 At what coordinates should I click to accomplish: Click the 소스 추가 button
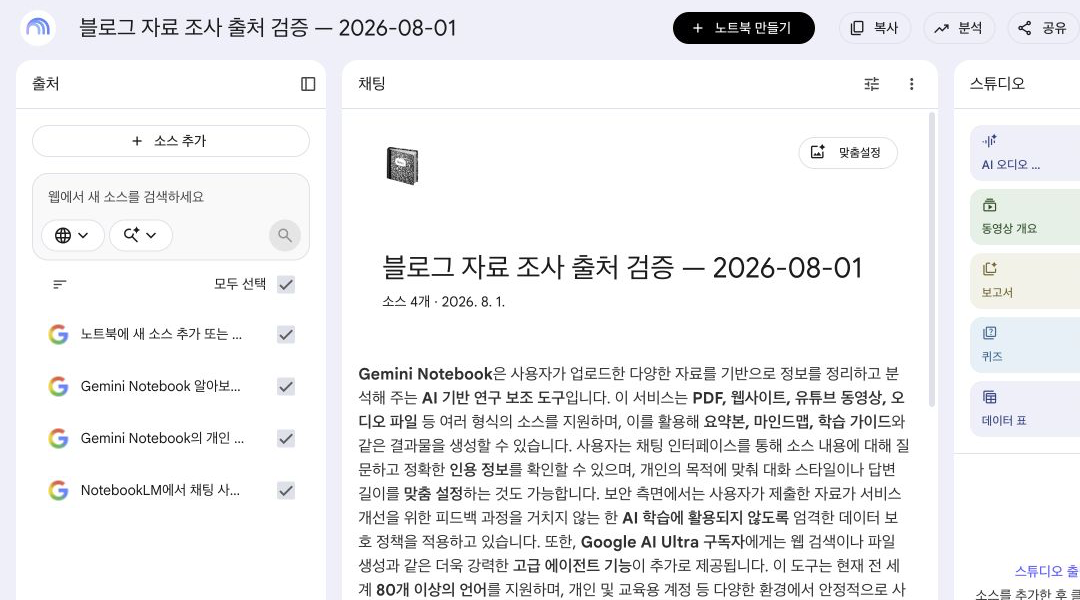[171, 141]
